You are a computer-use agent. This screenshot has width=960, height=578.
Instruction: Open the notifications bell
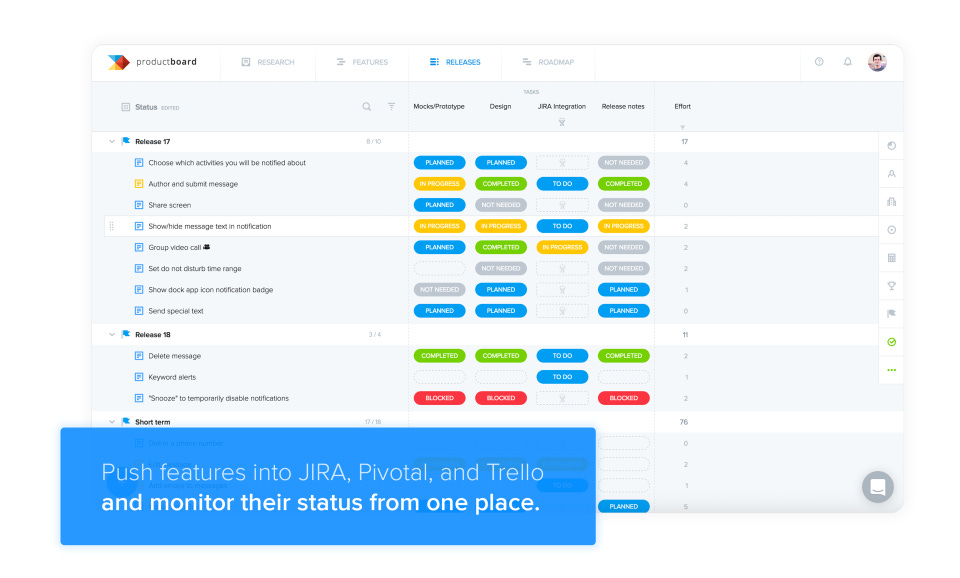coord(848,61)
